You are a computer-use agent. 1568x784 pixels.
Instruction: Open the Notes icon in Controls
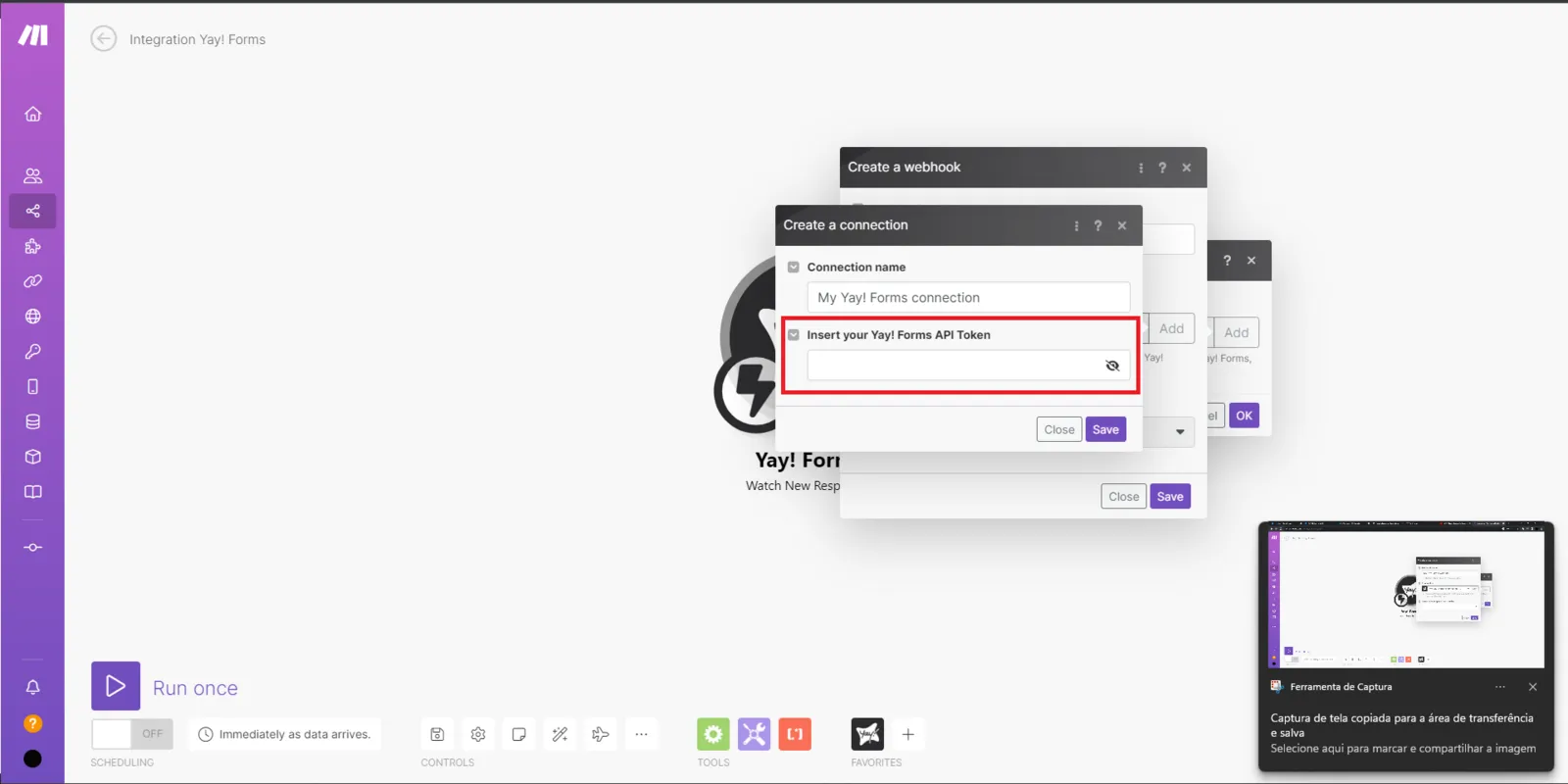click(519, 734)
